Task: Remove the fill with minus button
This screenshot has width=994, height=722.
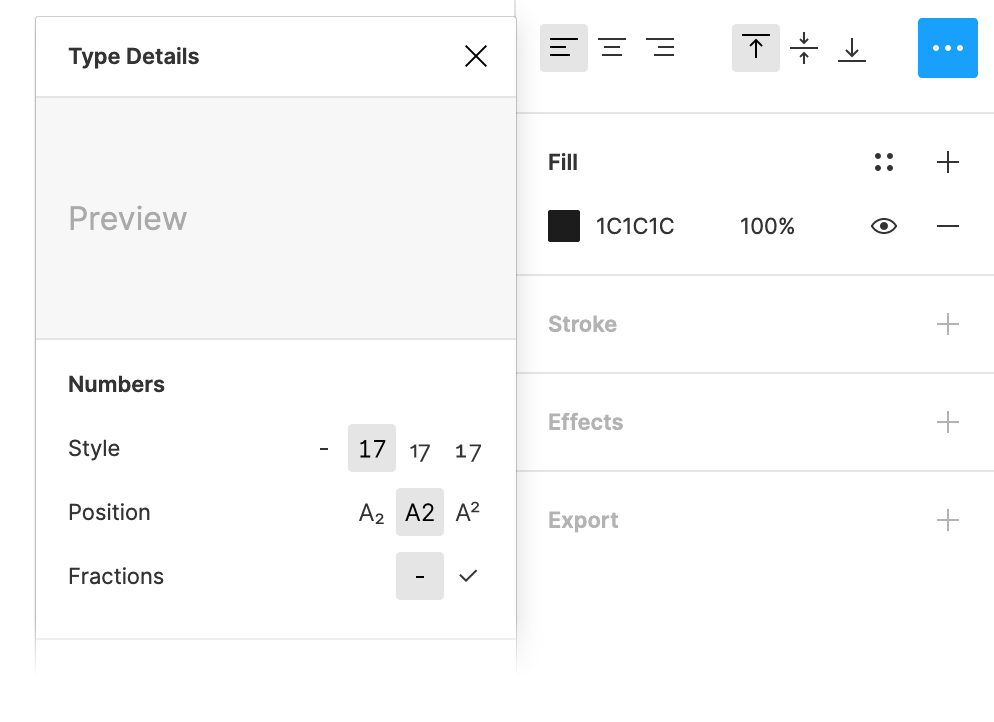Action: point(948,227)
